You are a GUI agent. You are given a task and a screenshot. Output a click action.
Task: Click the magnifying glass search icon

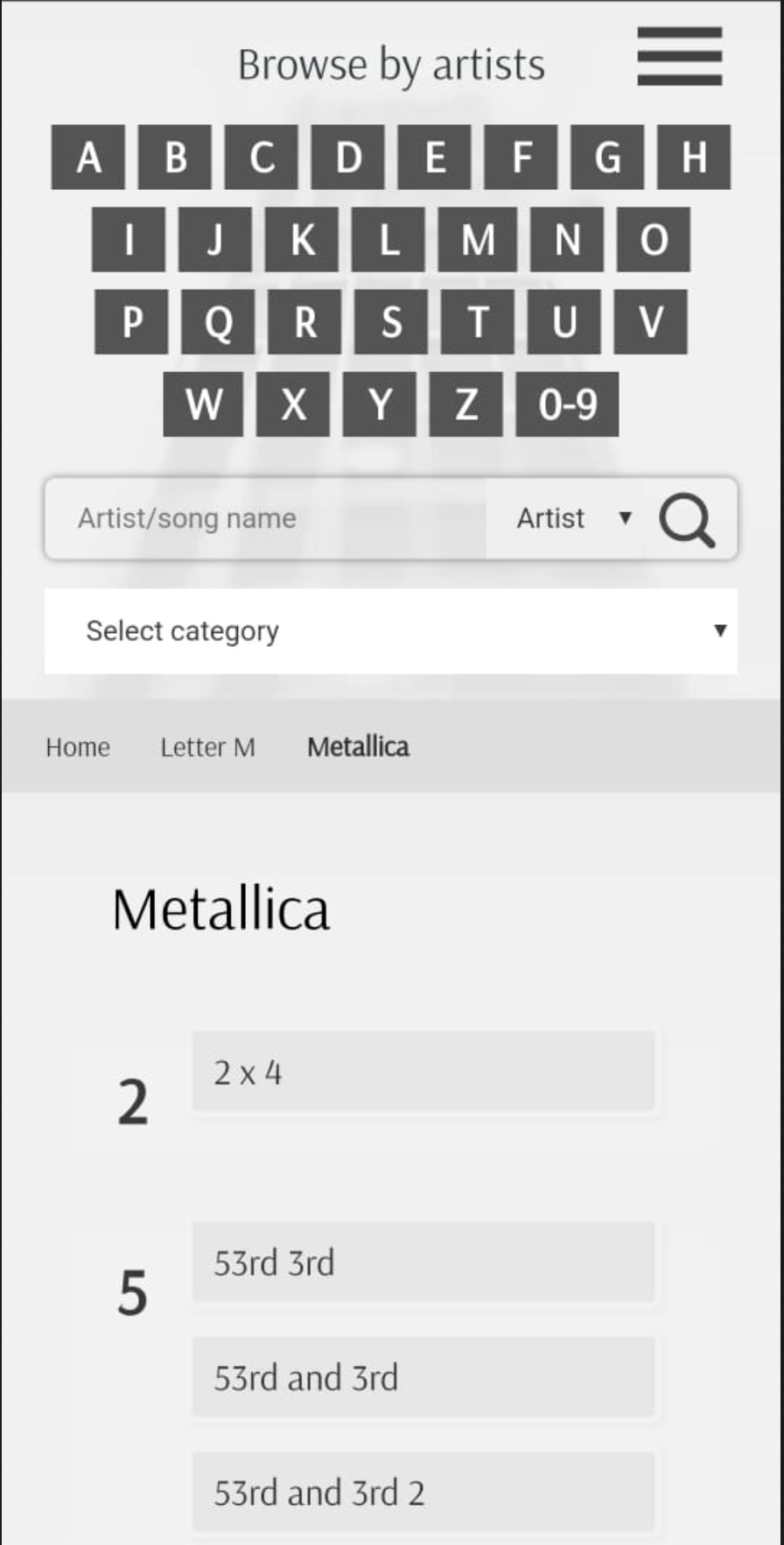(687, 520)
